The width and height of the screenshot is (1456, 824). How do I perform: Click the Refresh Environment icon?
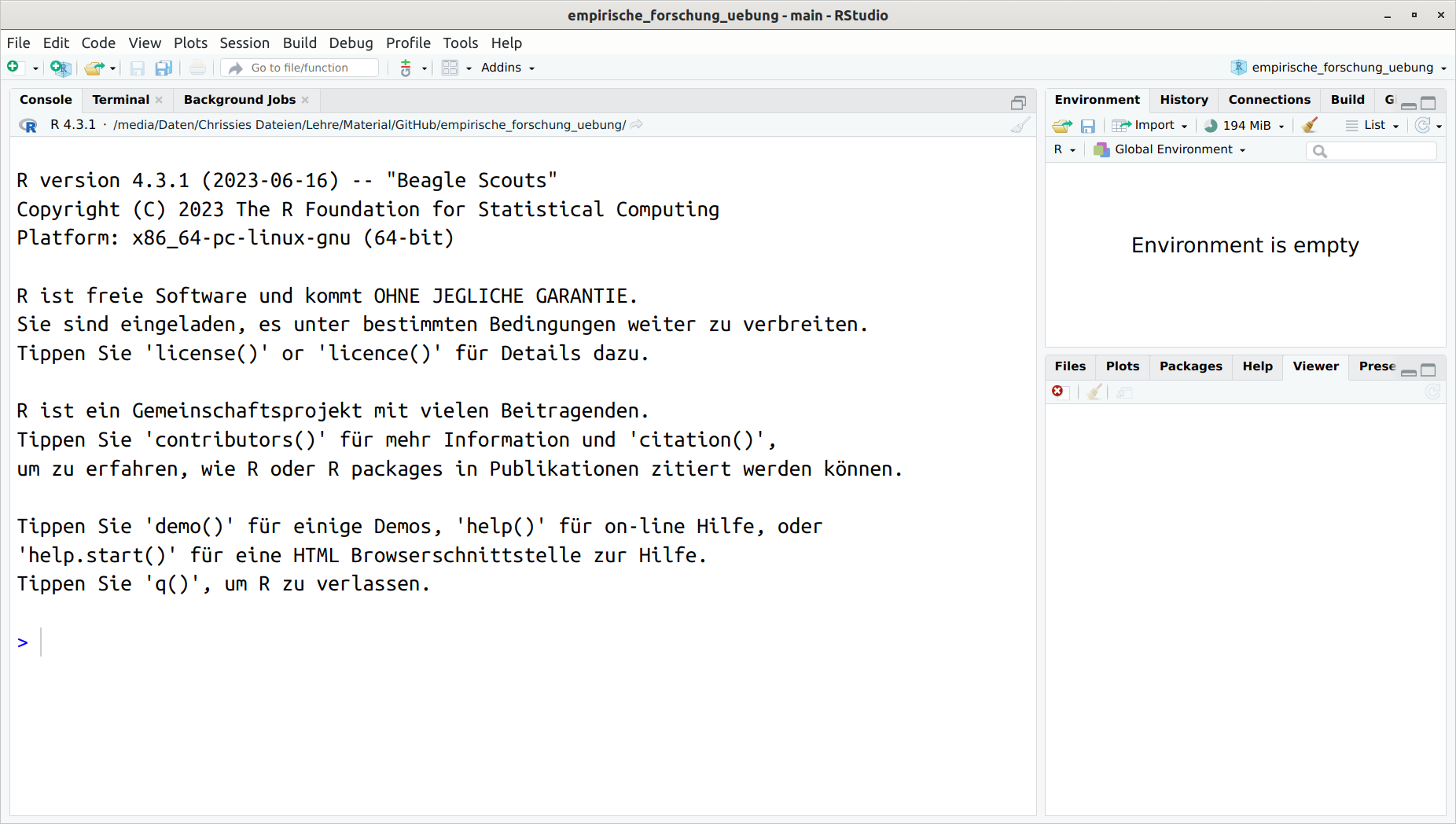pyautogui.click(x=1423, y=126)
